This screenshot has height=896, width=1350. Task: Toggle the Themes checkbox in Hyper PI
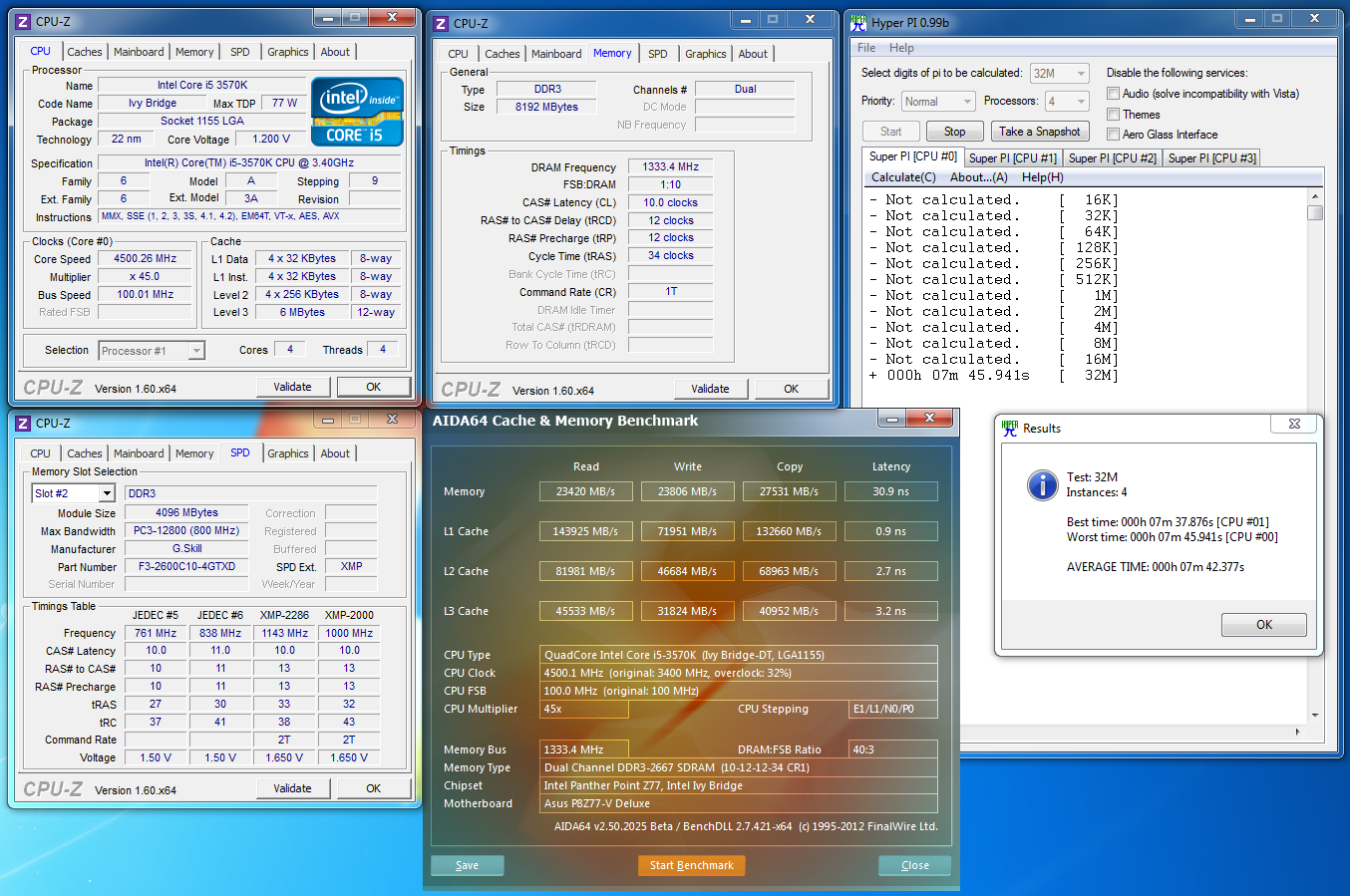point(1113,115)
